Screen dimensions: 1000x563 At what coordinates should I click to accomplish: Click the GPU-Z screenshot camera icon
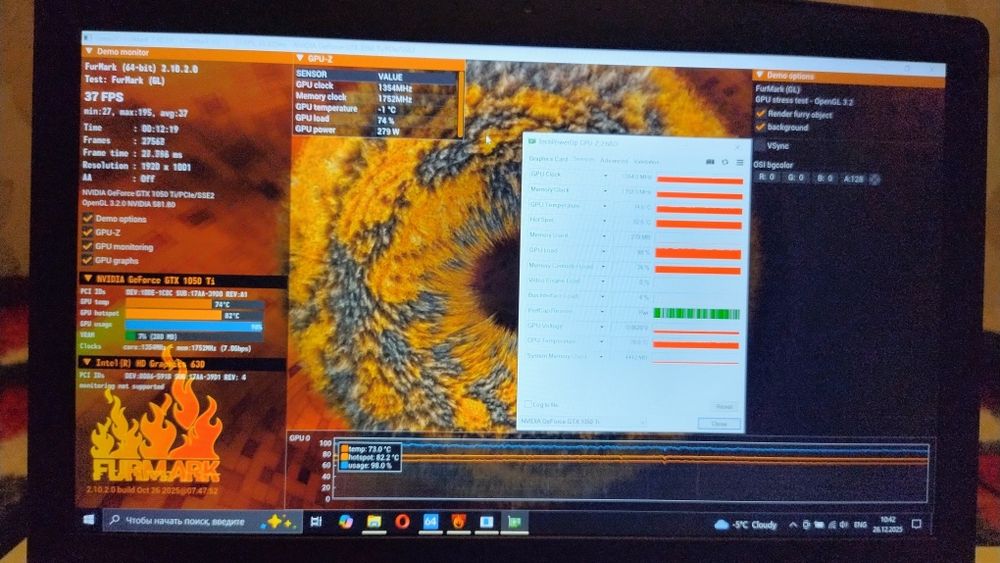point(710,162)
